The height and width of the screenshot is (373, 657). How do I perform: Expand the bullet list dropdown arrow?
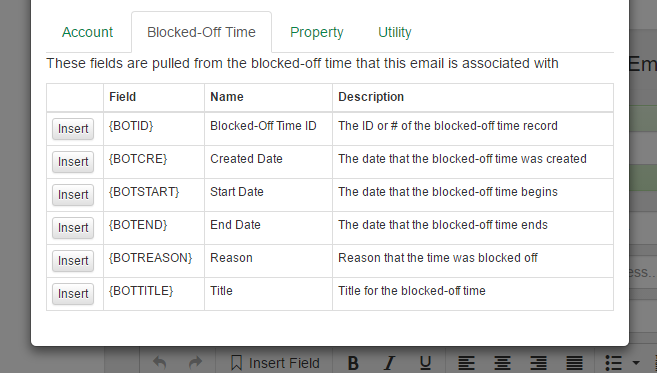pyautogui.click(x=636, y=363)
